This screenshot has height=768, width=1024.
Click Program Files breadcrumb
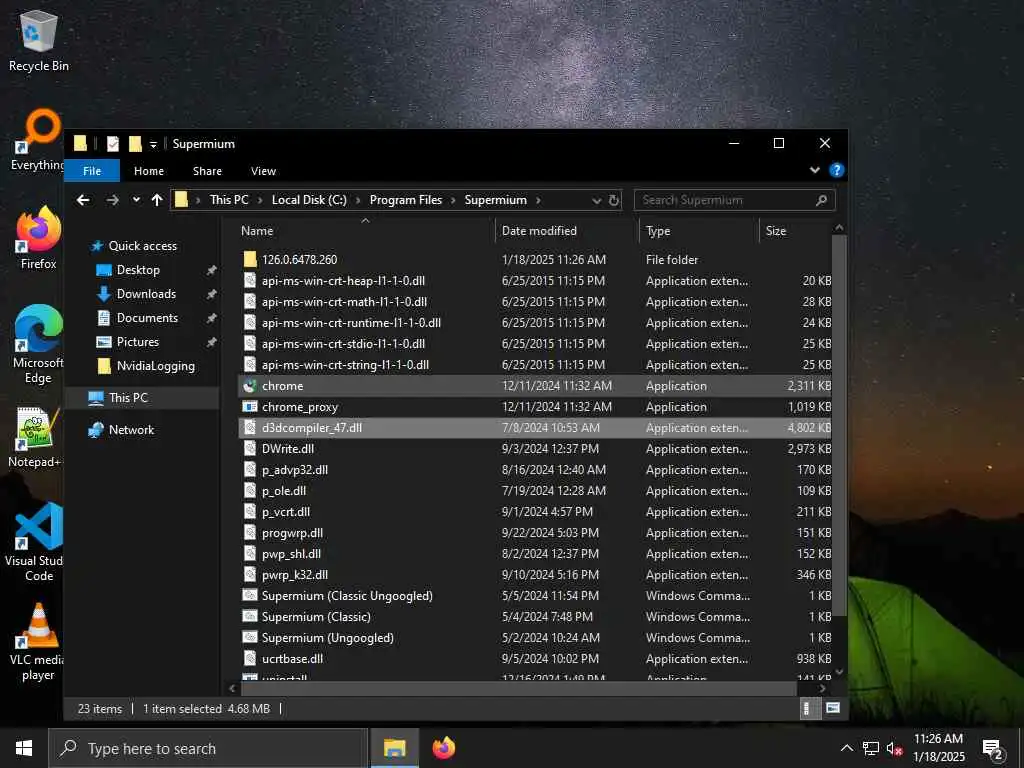tap(406, 200)
